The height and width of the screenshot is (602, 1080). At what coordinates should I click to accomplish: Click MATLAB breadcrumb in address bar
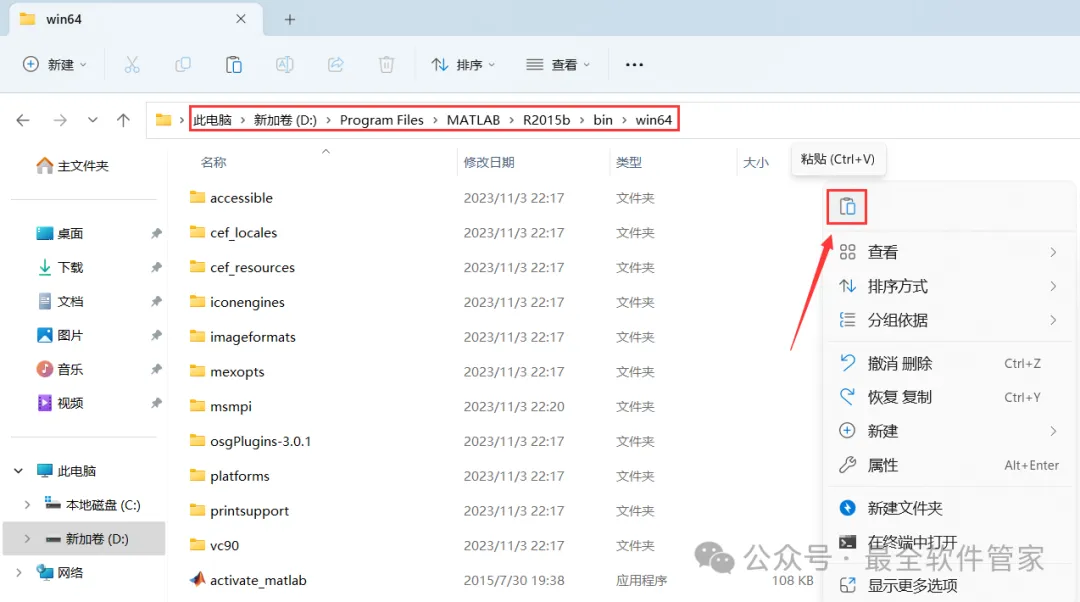click(473, 120)
